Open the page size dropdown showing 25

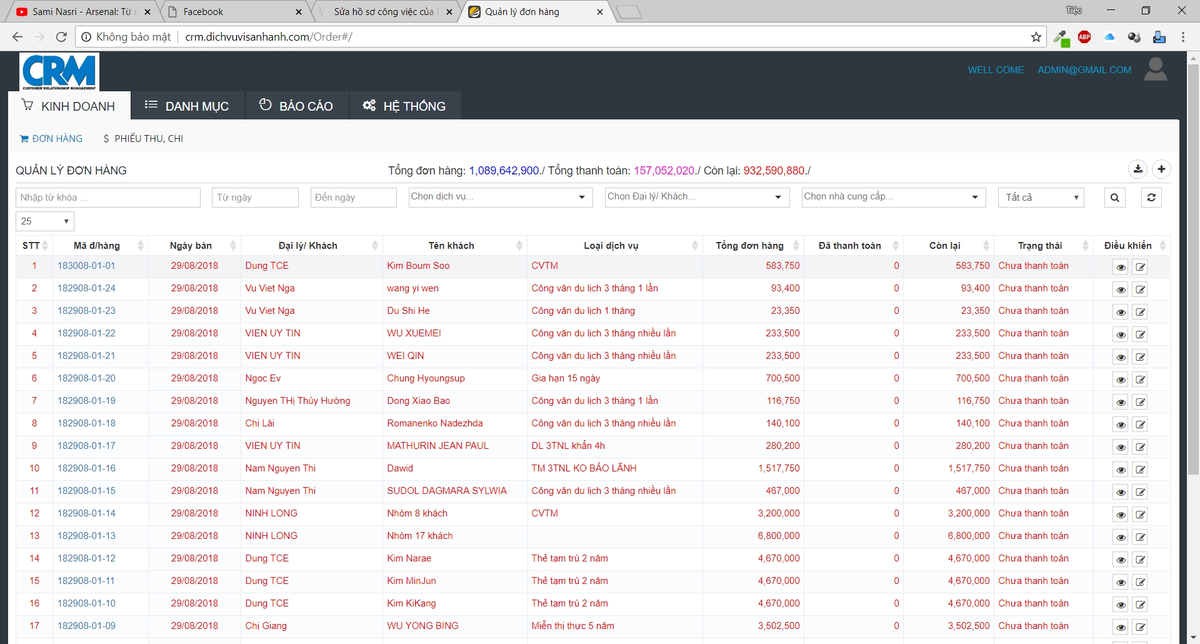[45, 221]
